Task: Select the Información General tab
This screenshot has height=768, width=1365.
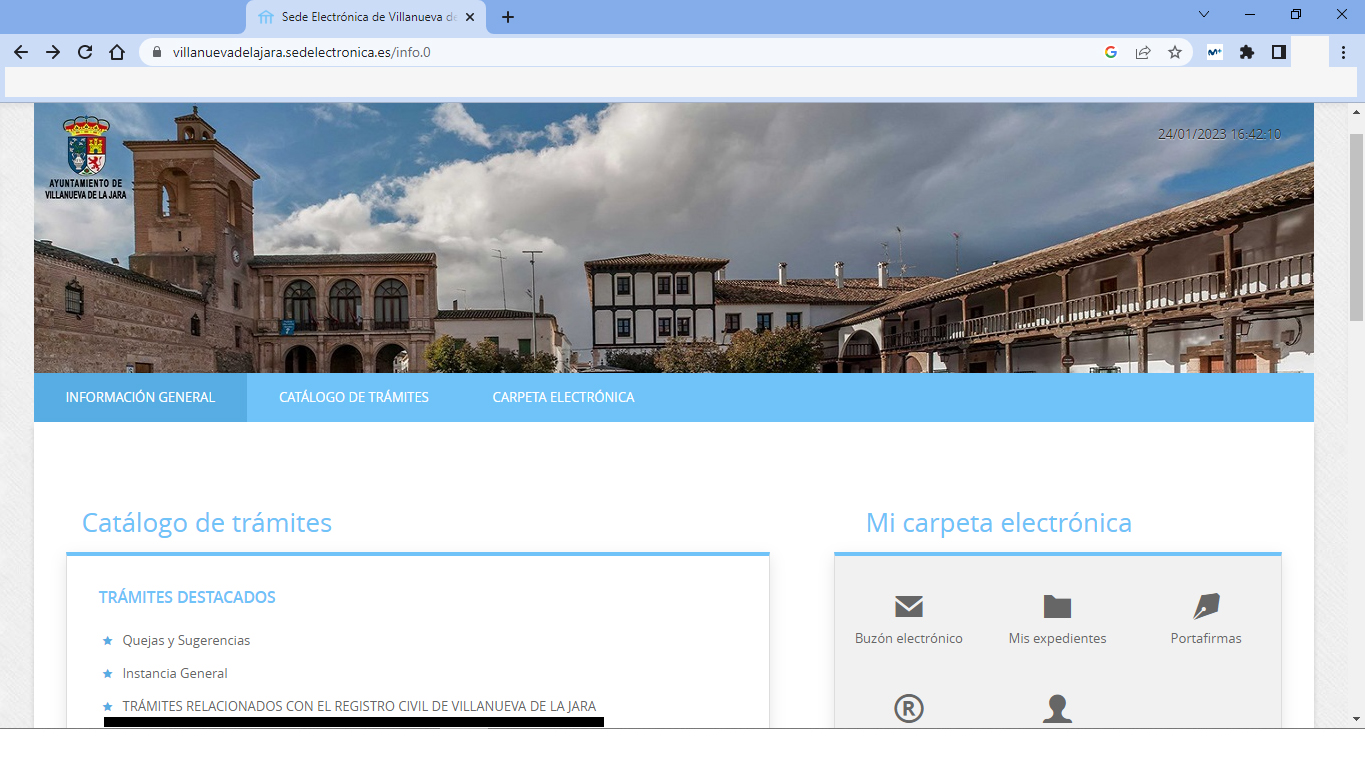Action: 140,397
